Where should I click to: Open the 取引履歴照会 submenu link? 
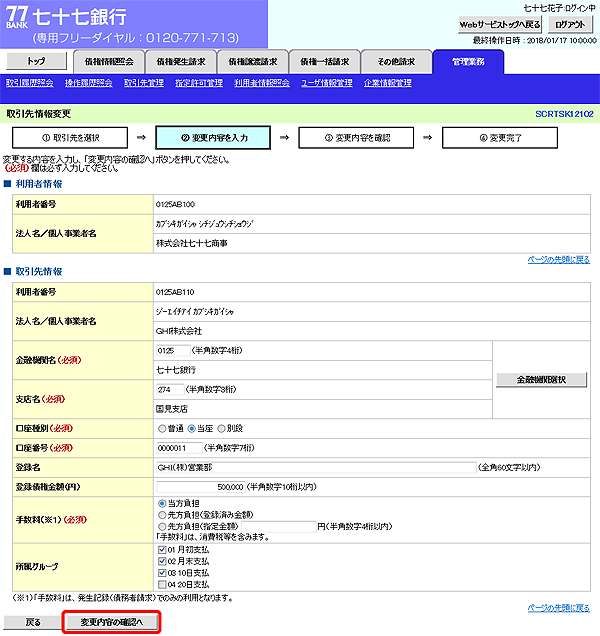30,83
